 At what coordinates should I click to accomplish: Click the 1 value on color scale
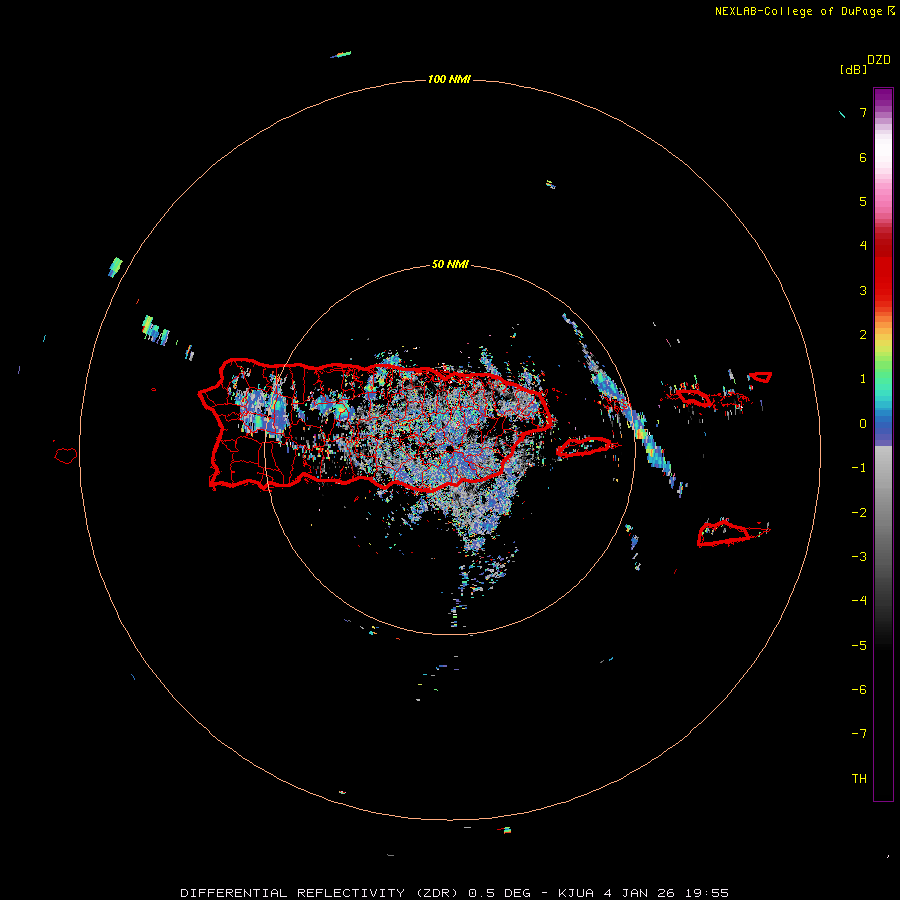pos(863,379)
